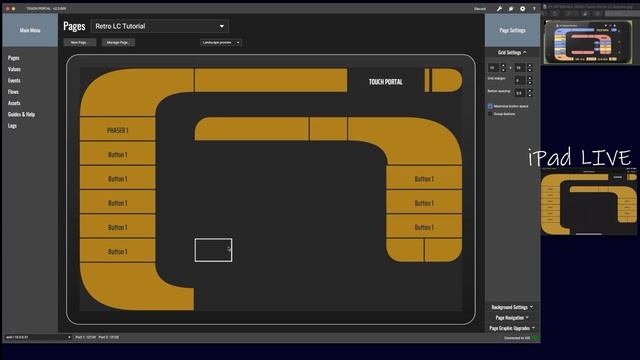Open the Landscape preview dropdown

pyautogui.click(x=220, y=42)
